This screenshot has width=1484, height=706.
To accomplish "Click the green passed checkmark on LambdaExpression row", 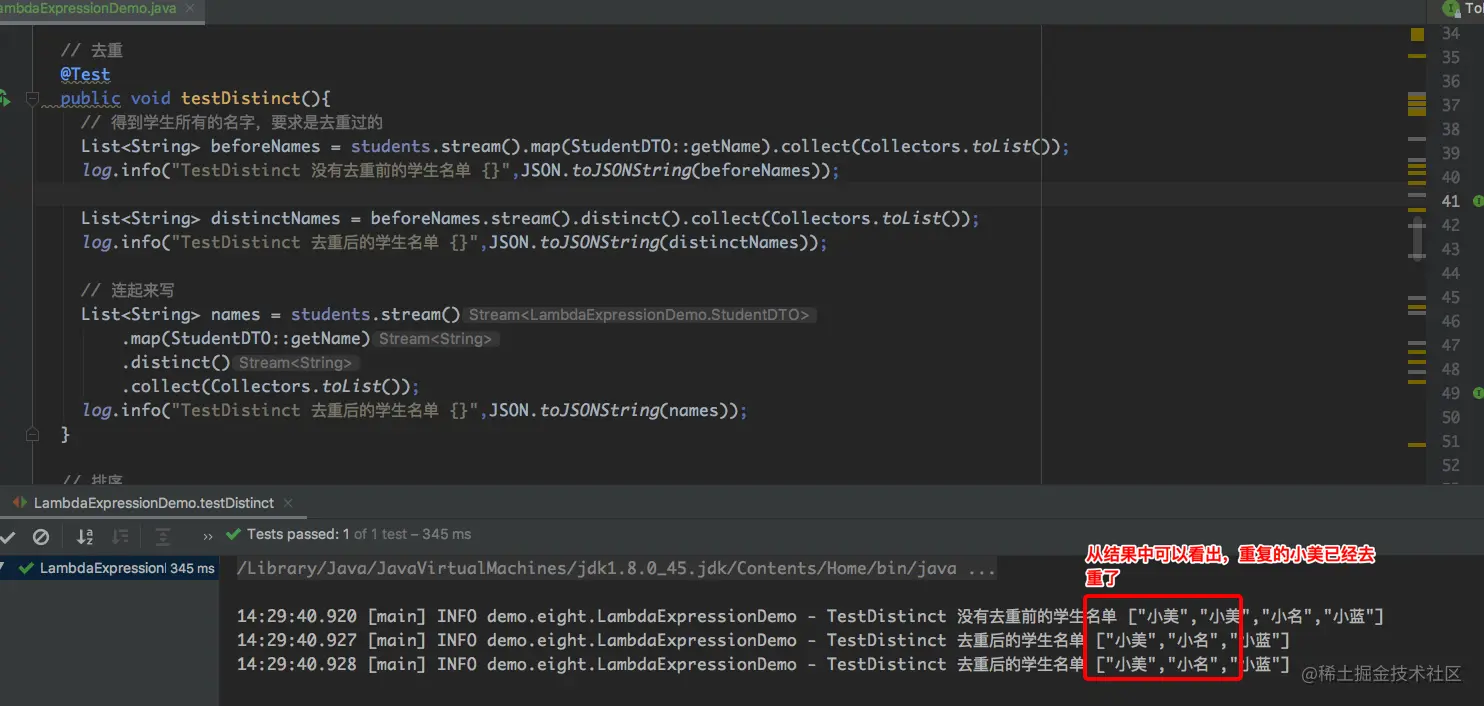I will 27,568.
